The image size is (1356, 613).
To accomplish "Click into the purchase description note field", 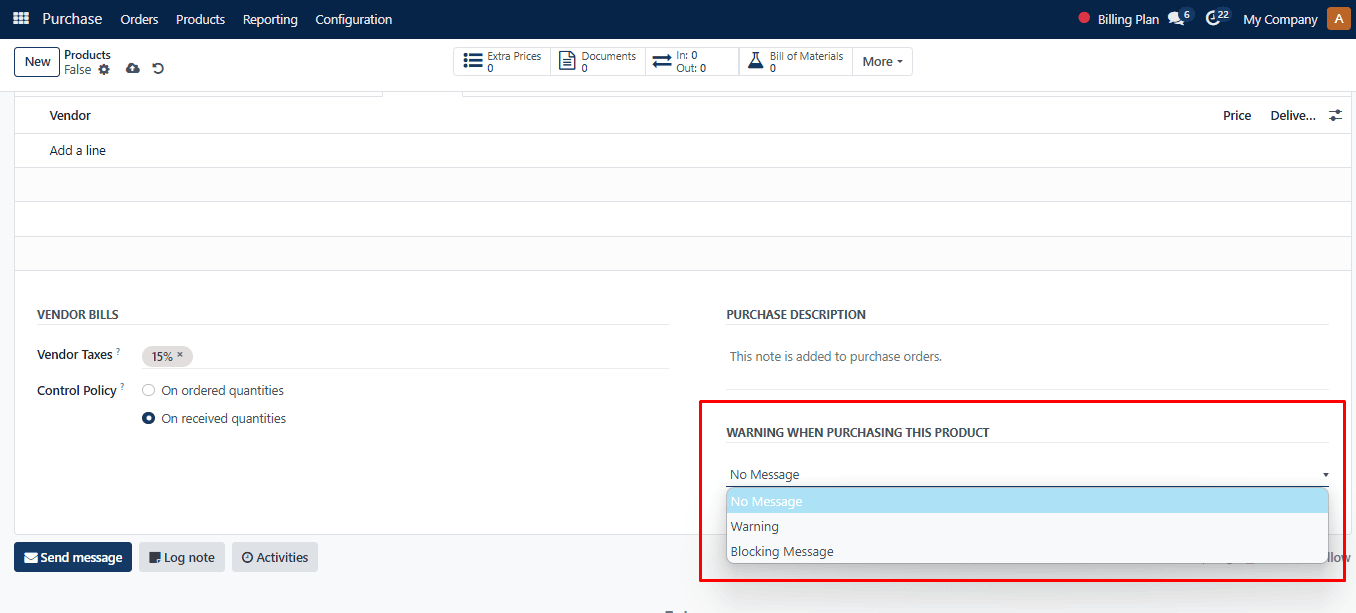I will [x=1027, y=357].
